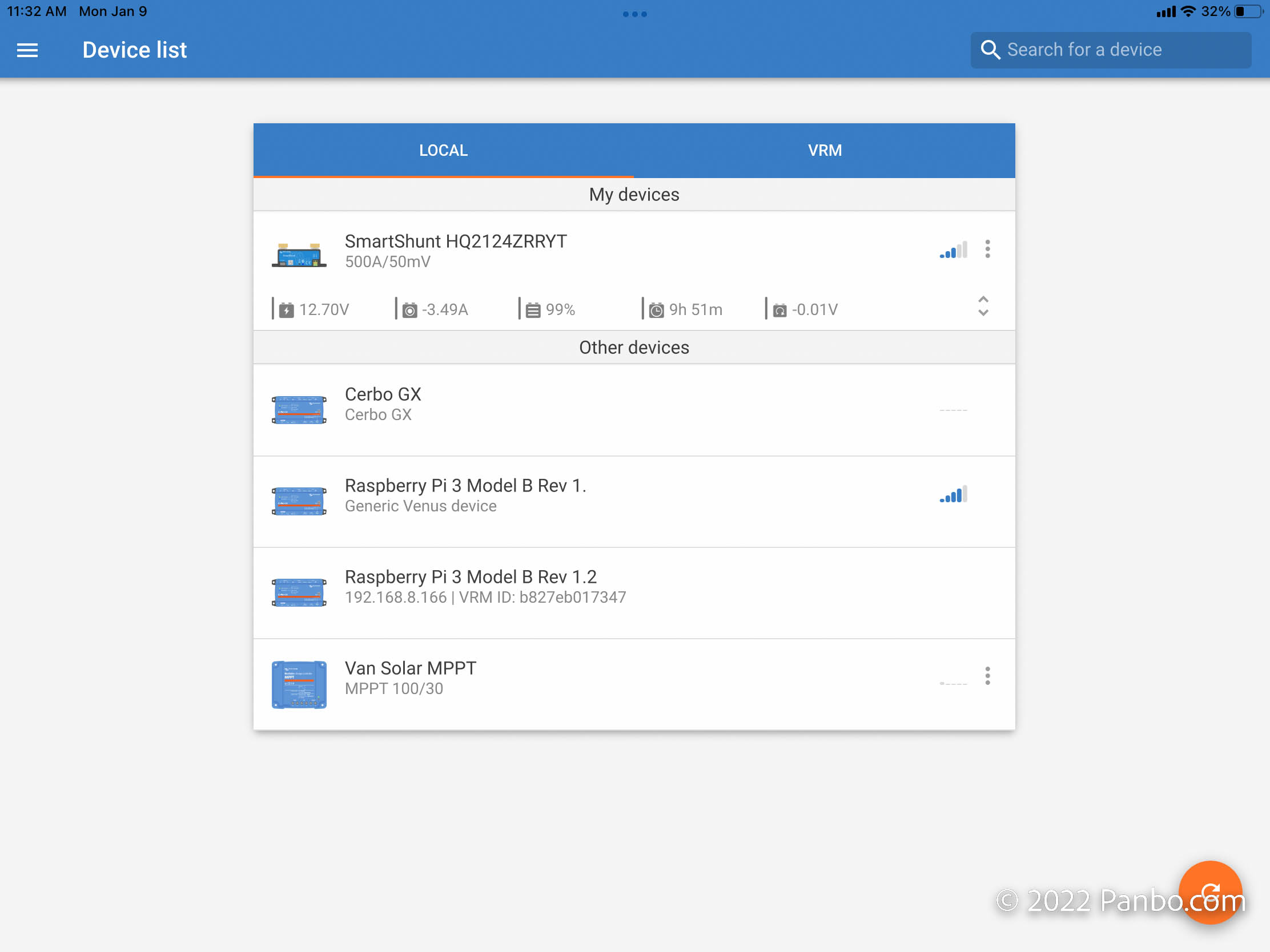Open Raspberry Pi 3 Model B Rev 1.2 entry
Image resolution: width=1270 pixels, height=952 pixels.
[634, 594]
